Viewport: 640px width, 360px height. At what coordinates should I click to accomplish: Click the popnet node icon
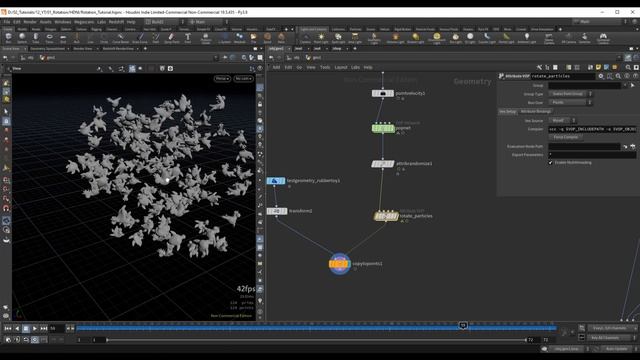[x=383, y=128]
